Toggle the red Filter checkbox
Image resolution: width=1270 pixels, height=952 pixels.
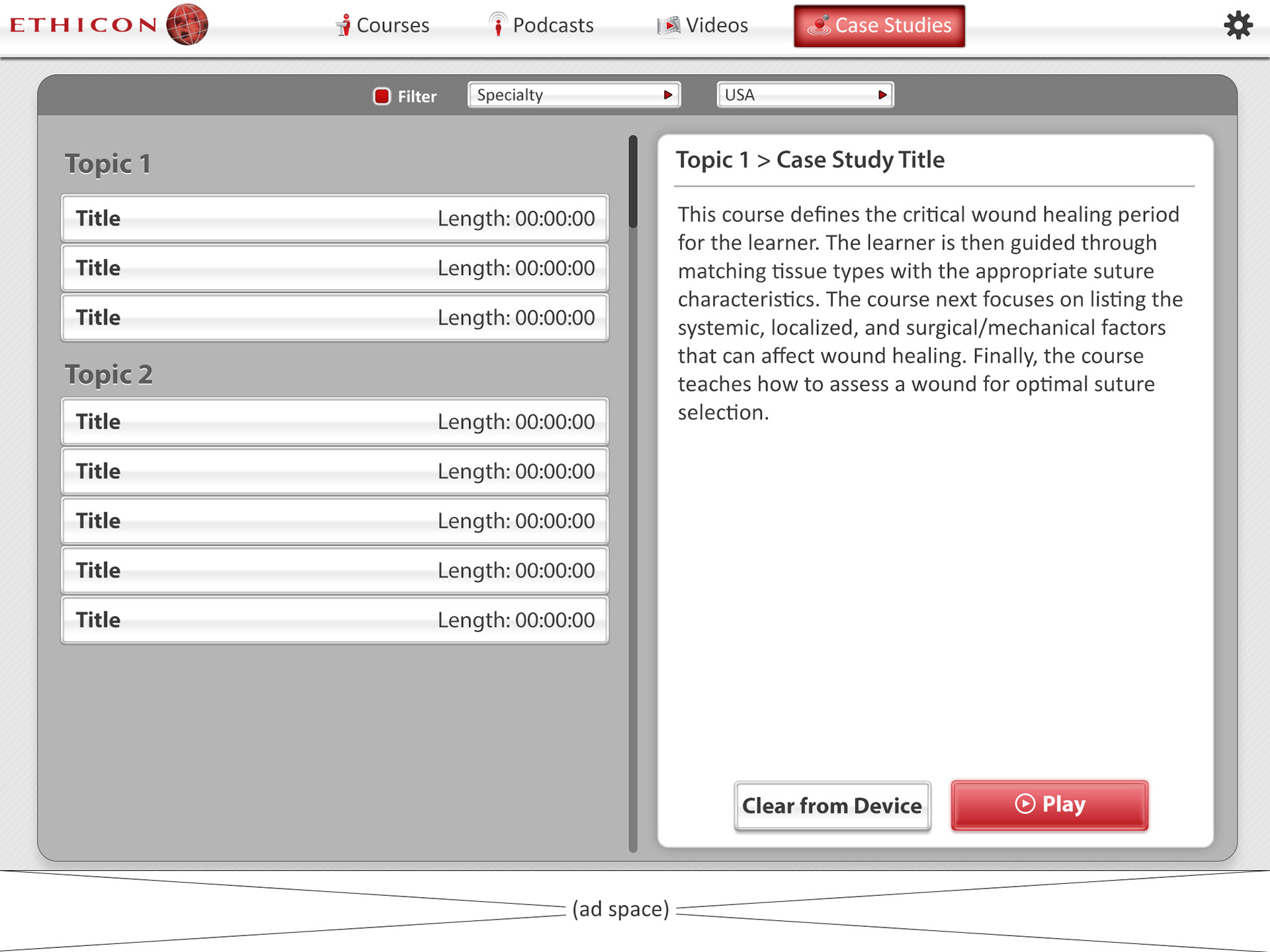pyautogui.click(x=382, y=96)
